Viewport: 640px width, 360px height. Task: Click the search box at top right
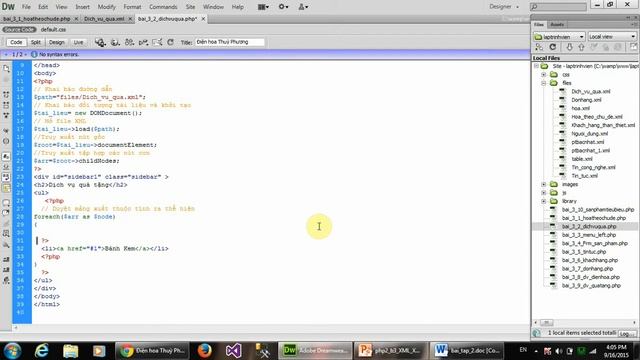point(558,7)
